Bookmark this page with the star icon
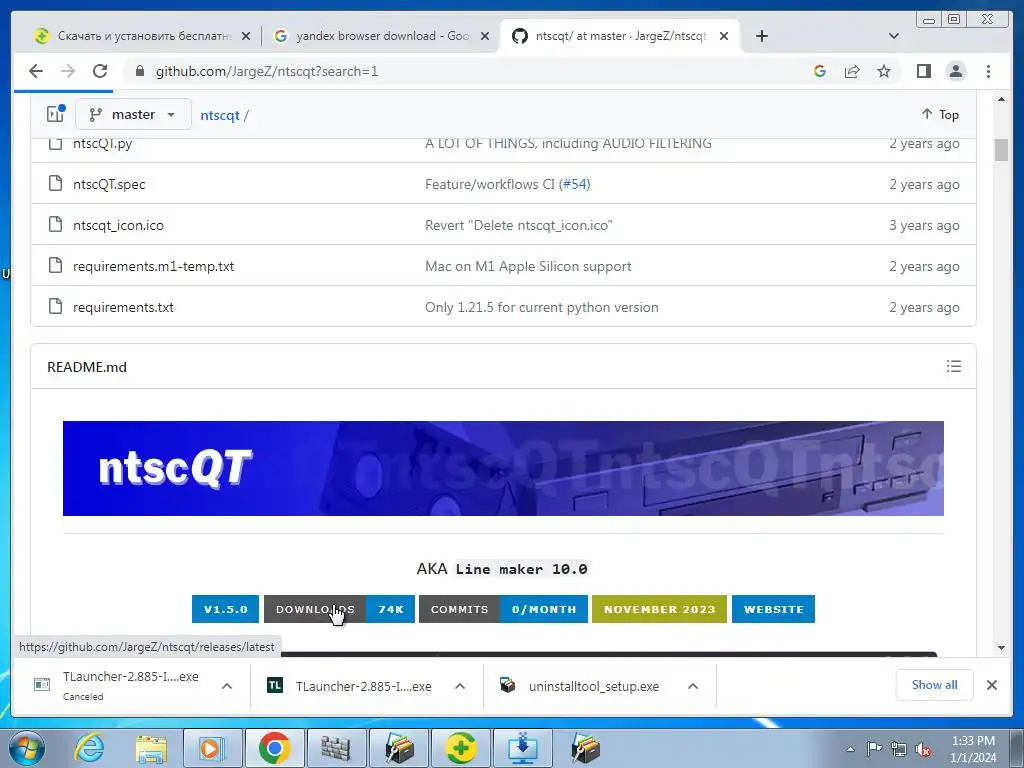This screenshot has width=1024, height=768. [x=884, y=71]
